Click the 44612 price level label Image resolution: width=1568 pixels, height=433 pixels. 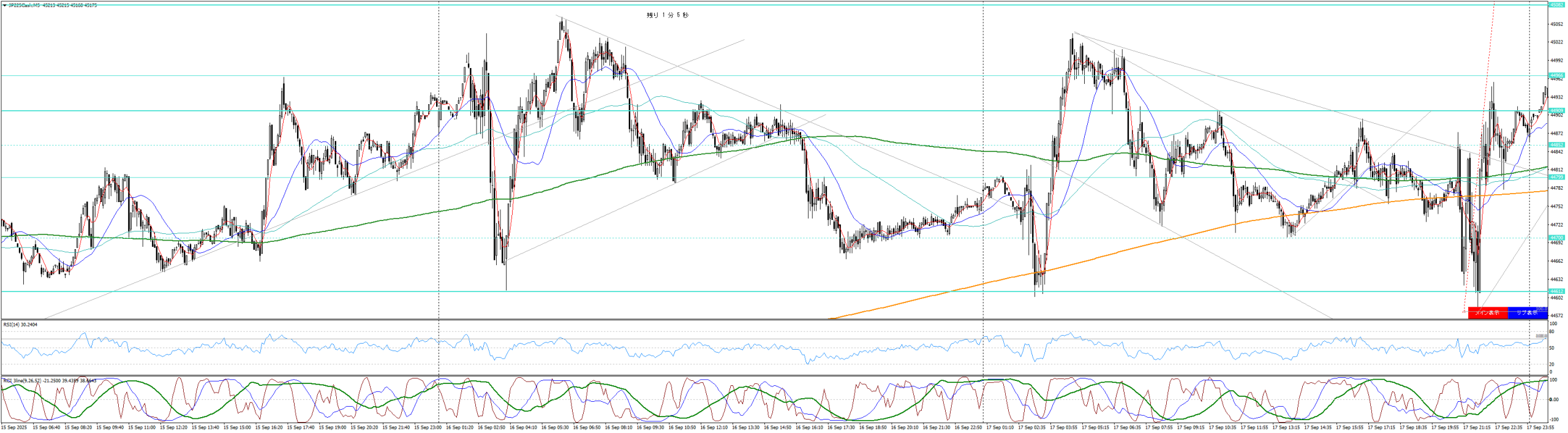pyautogui.click(x=1556, y=292)
